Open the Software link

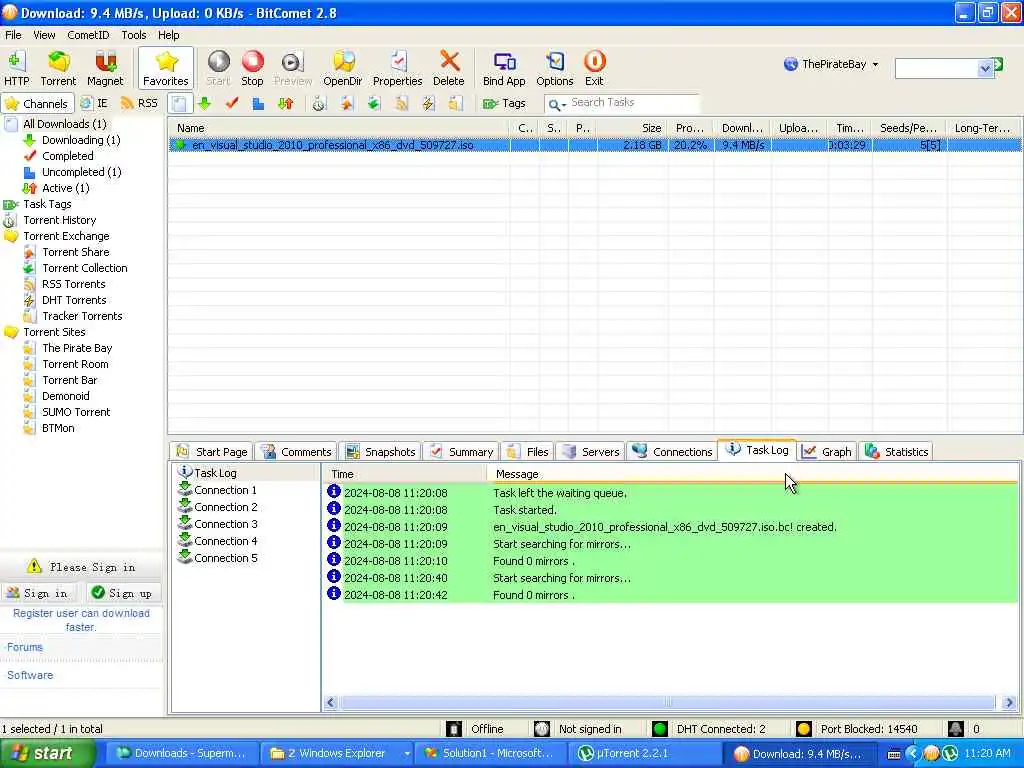(x=29, y=675)
